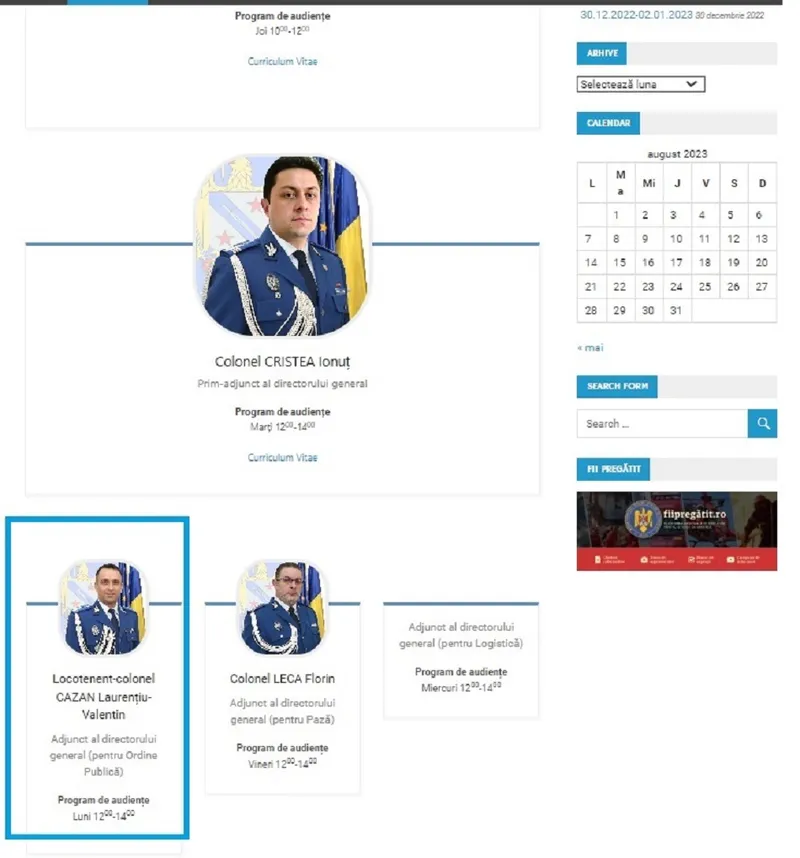This screenshot has height=858, width=800.
Task: Click the dropdown arrow on month selector
Action: coord(691,84)
